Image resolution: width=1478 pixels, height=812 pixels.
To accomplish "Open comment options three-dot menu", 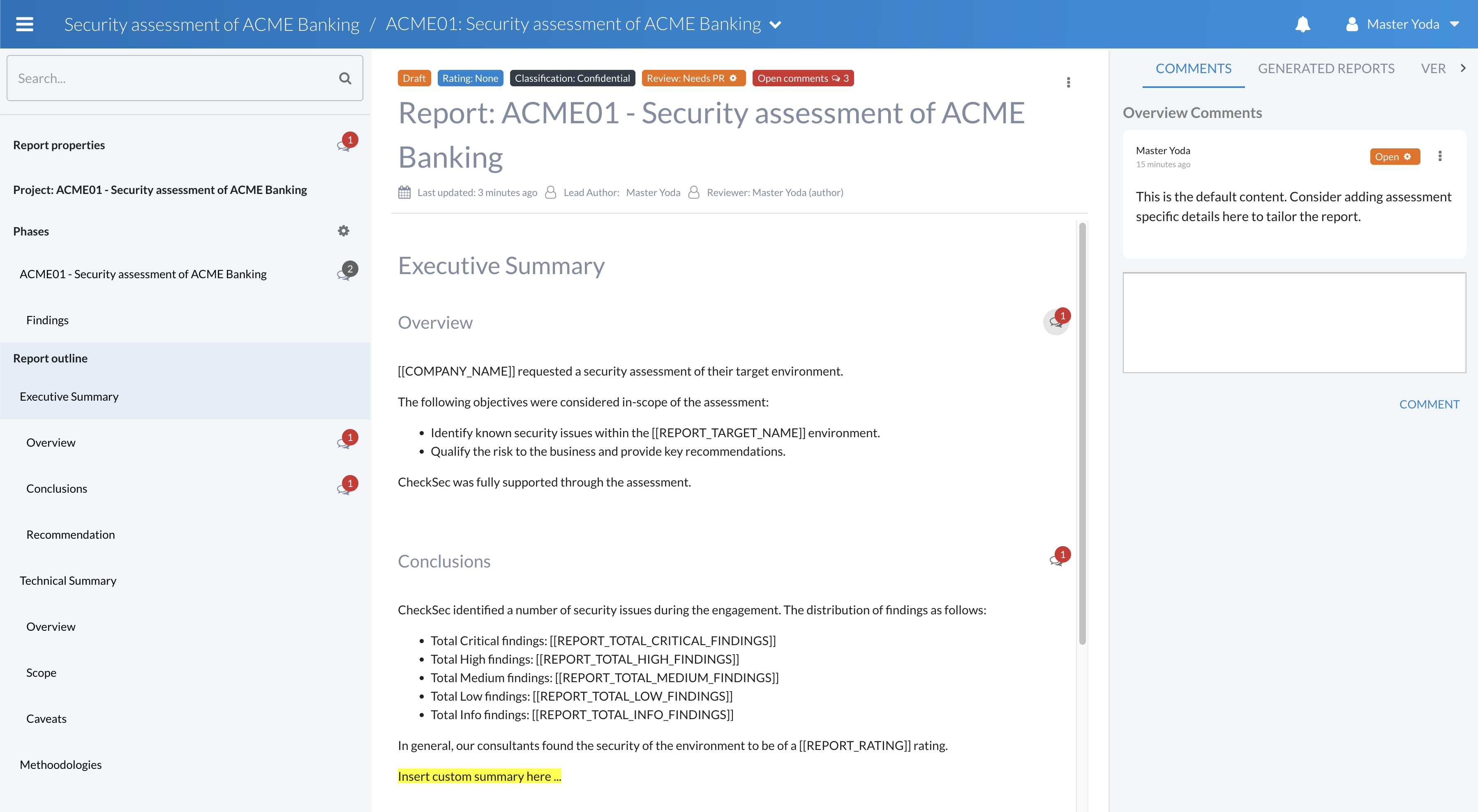I will tap(1439, 157).
